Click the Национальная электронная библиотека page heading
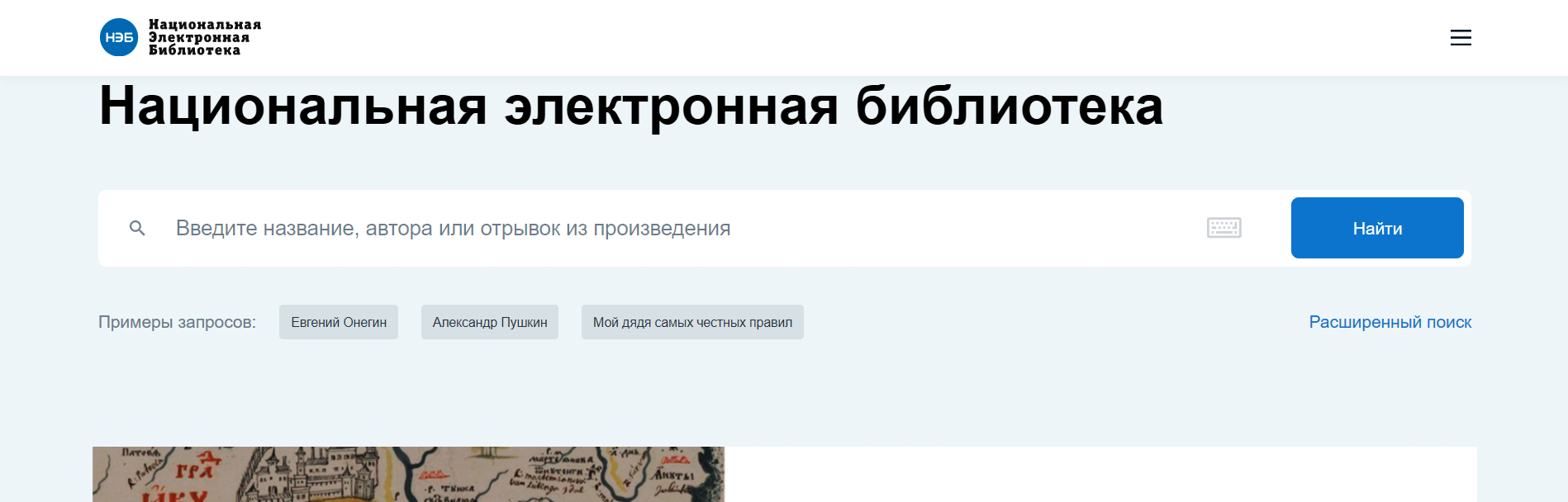This screenshot has height=502, width=1568. (x=631, y=106)
